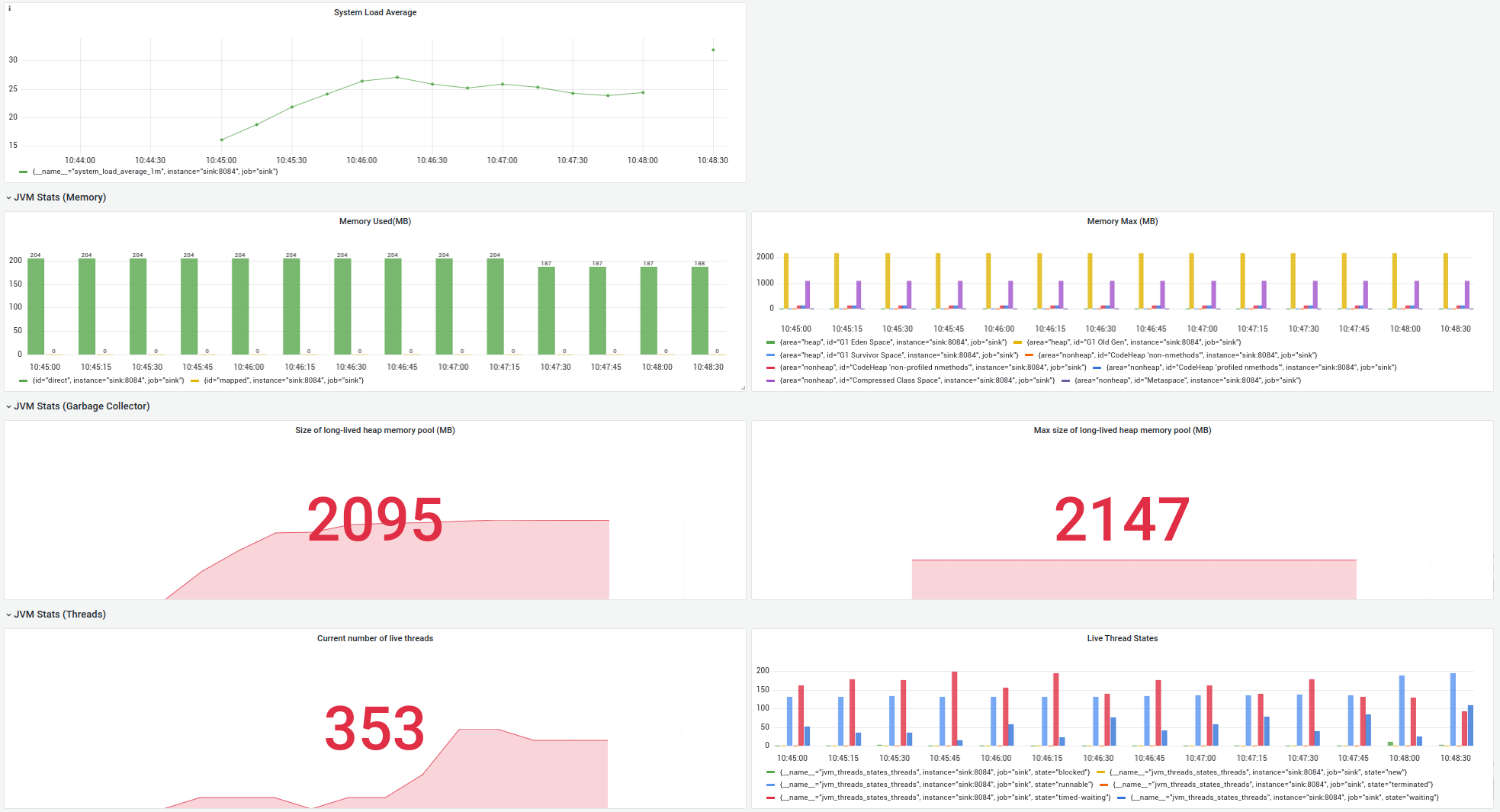Viewport: 1500px width, 812px height.
Task: Toggle the CodeHeap 'non-profiled nmethods' legend series
Action: 932,367
